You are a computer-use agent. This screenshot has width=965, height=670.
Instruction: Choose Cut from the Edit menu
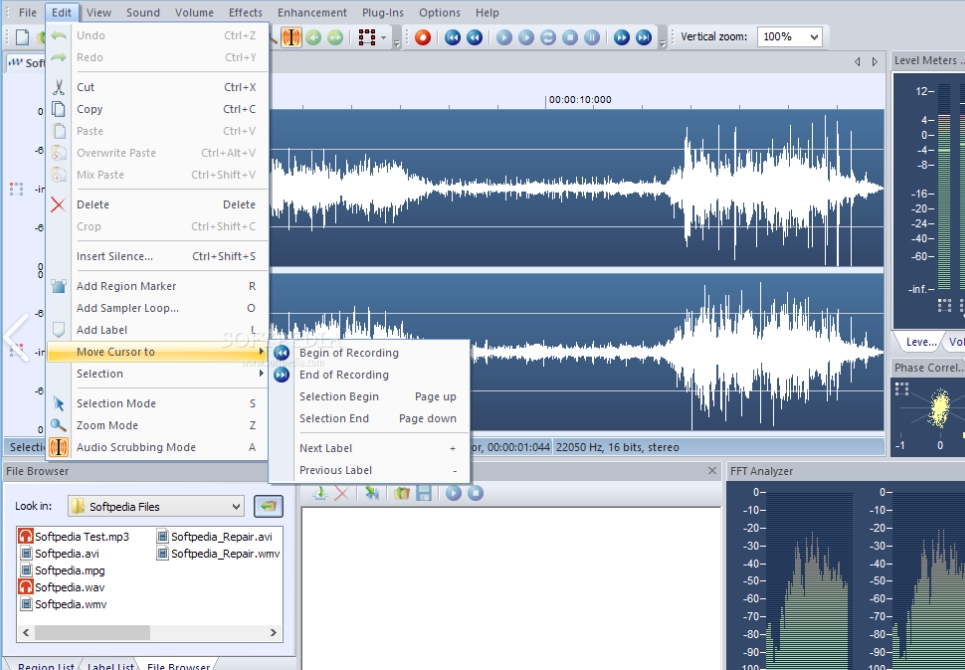pyautogui.click(x=158, y=87)
